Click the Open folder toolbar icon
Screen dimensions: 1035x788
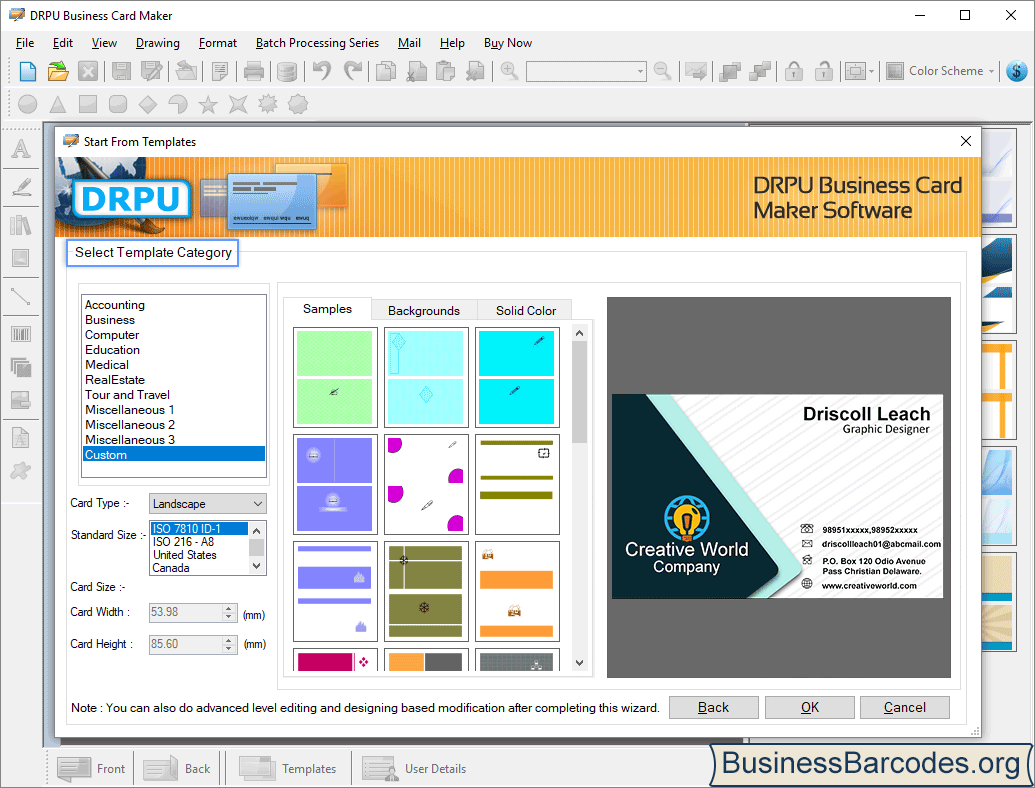pos(58,71)
